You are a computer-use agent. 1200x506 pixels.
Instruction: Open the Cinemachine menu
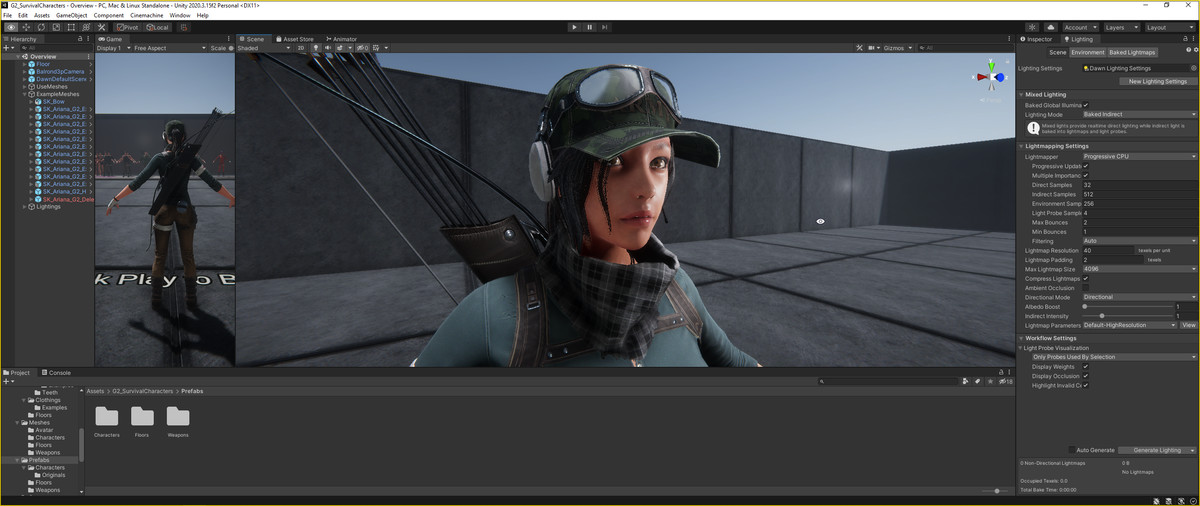tap(147, 15)
